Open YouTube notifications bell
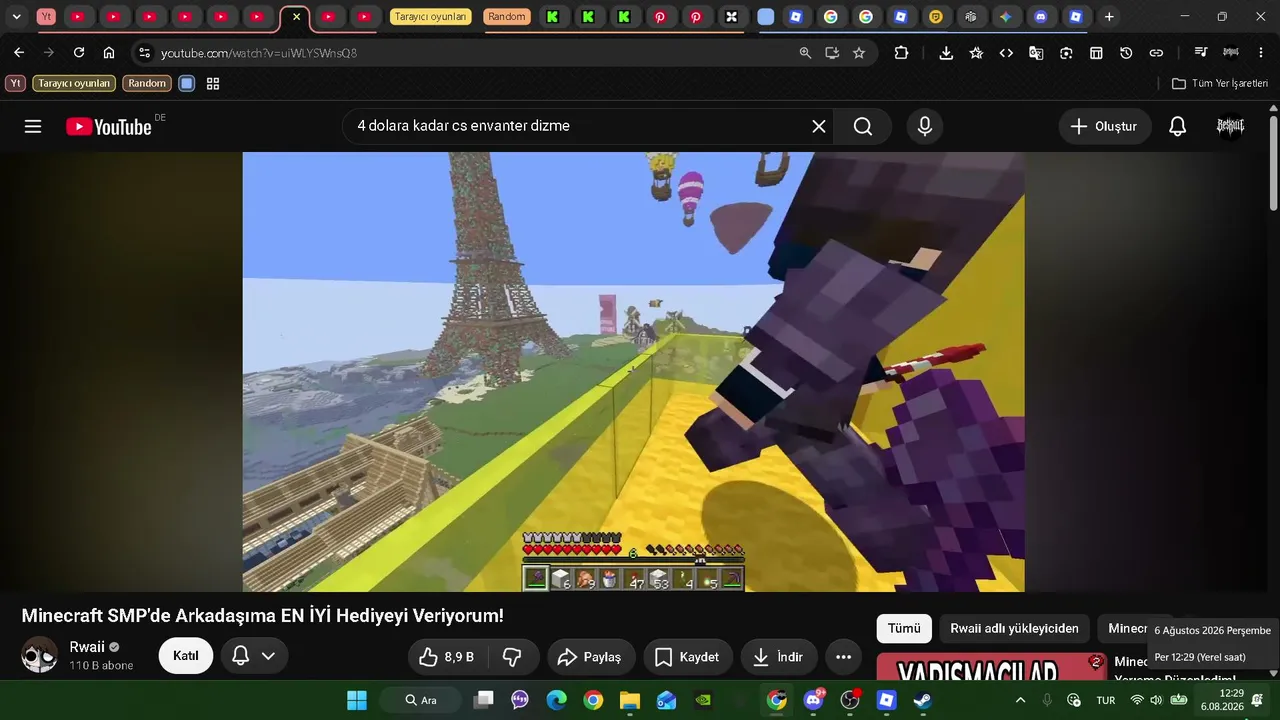1280x720 pixels. [1178, 127]
